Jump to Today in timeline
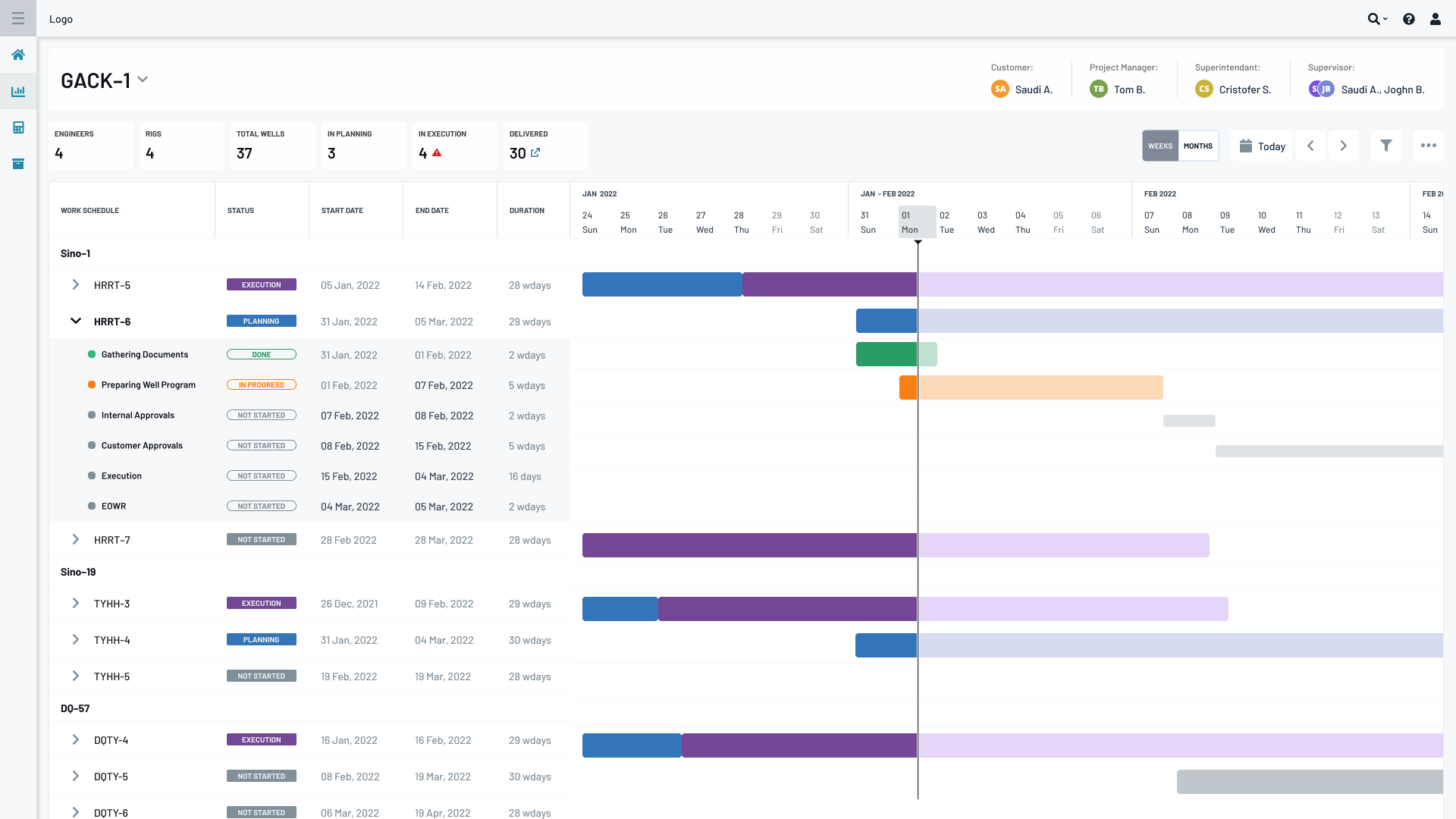This screenshot has height=819, width=1456. [1262, 146]
